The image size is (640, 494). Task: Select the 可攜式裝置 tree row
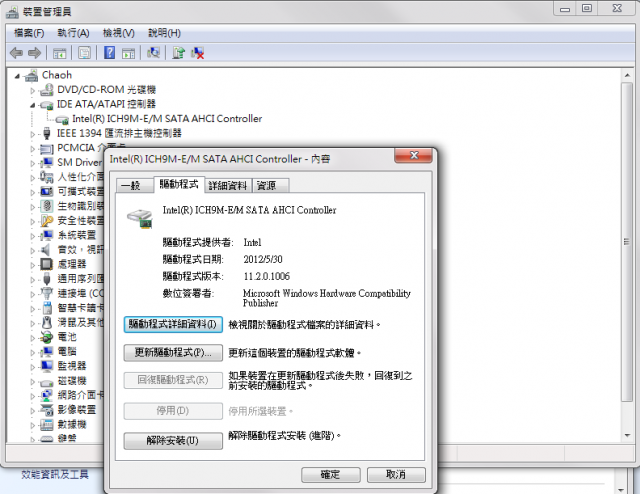coord(72,191)
